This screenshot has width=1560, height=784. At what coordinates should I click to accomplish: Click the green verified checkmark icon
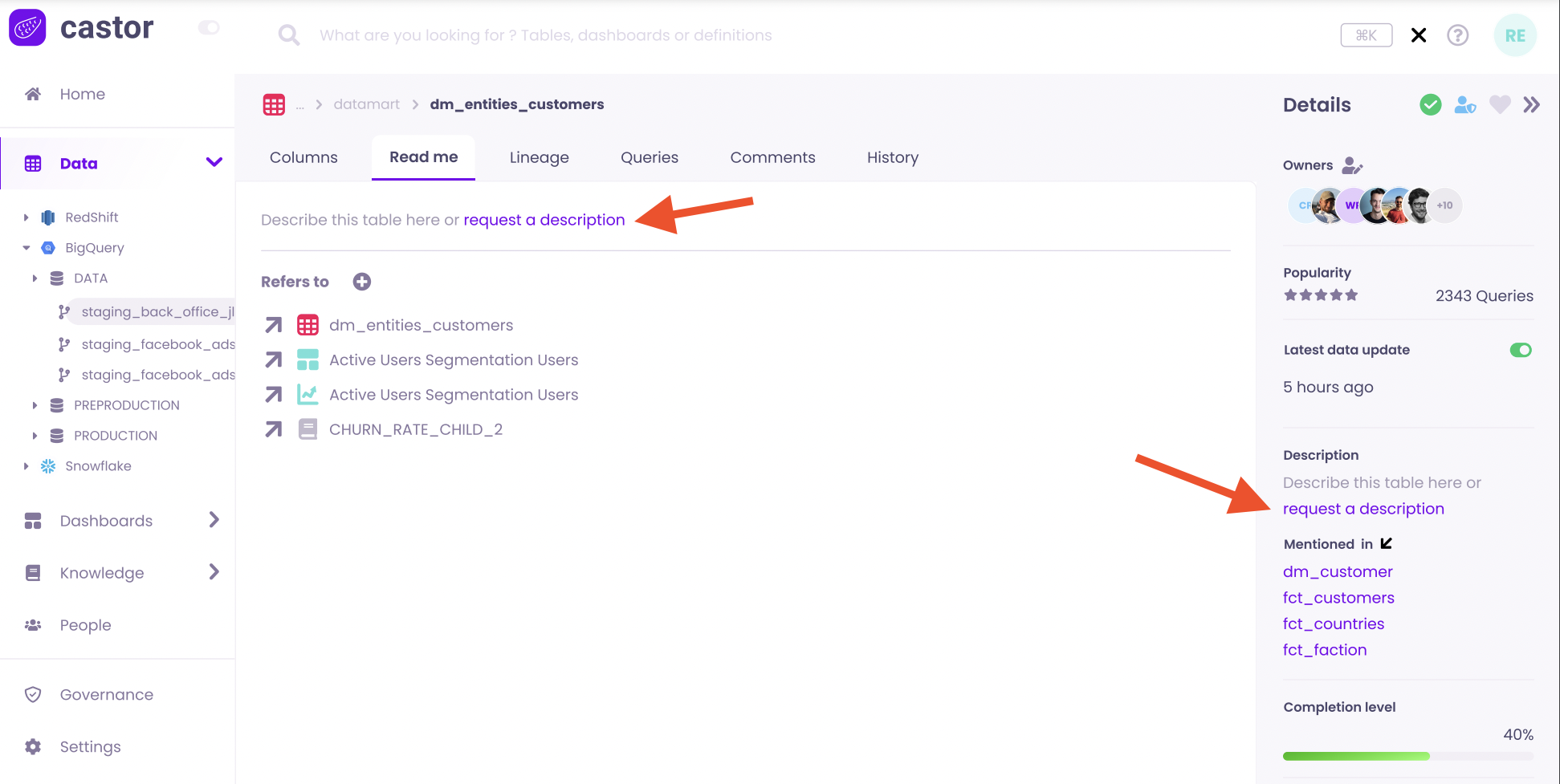click(x=1430, y=105)
